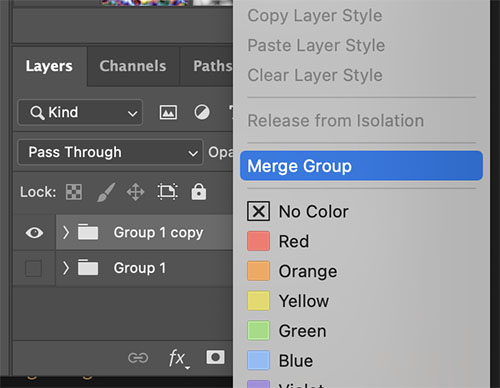Click the prevent artboard auto-nesting icon
Viewport: 500px width, 388px height.
click(167, 192)
